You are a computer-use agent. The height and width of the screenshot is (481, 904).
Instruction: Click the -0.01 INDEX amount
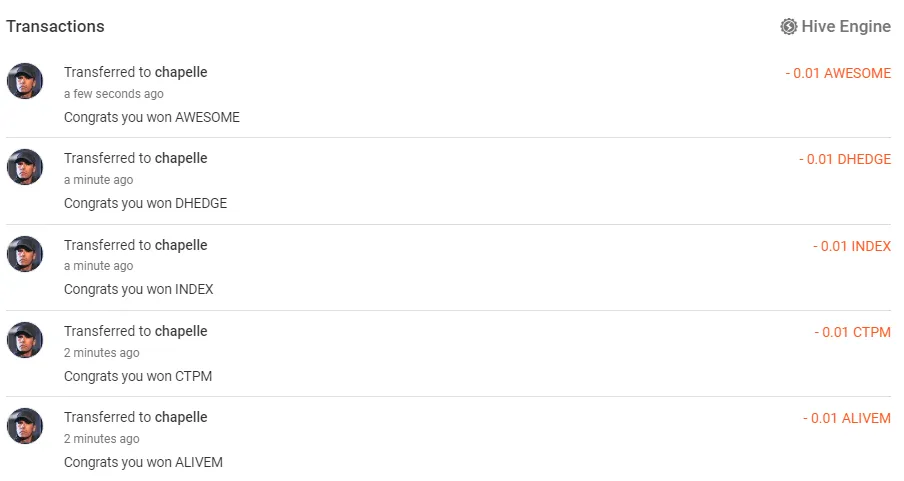pos(852,246)
